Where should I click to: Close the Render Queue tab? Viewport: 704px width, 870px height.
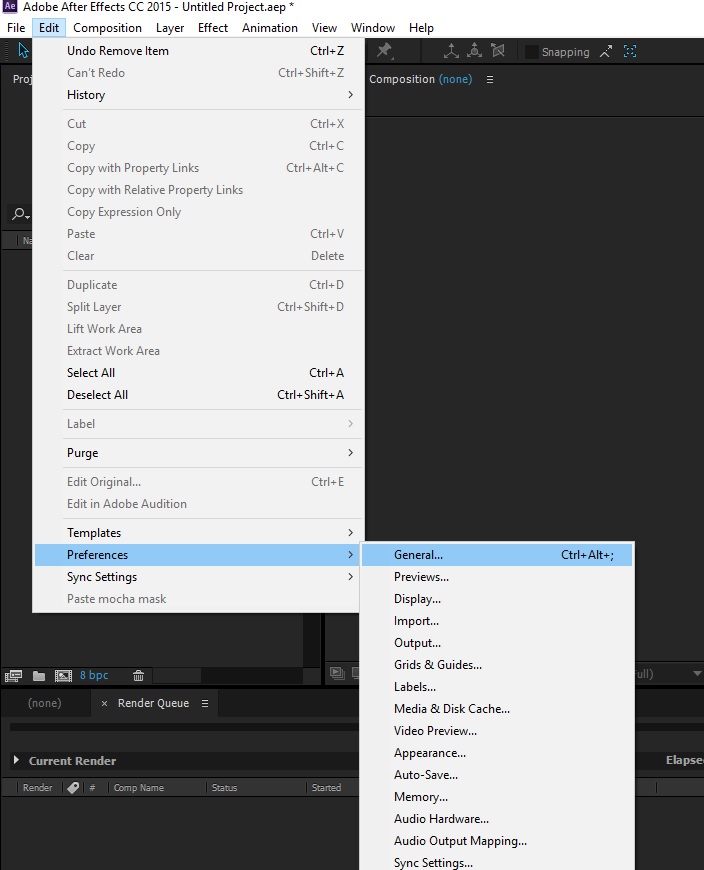(x=104, y=704)
